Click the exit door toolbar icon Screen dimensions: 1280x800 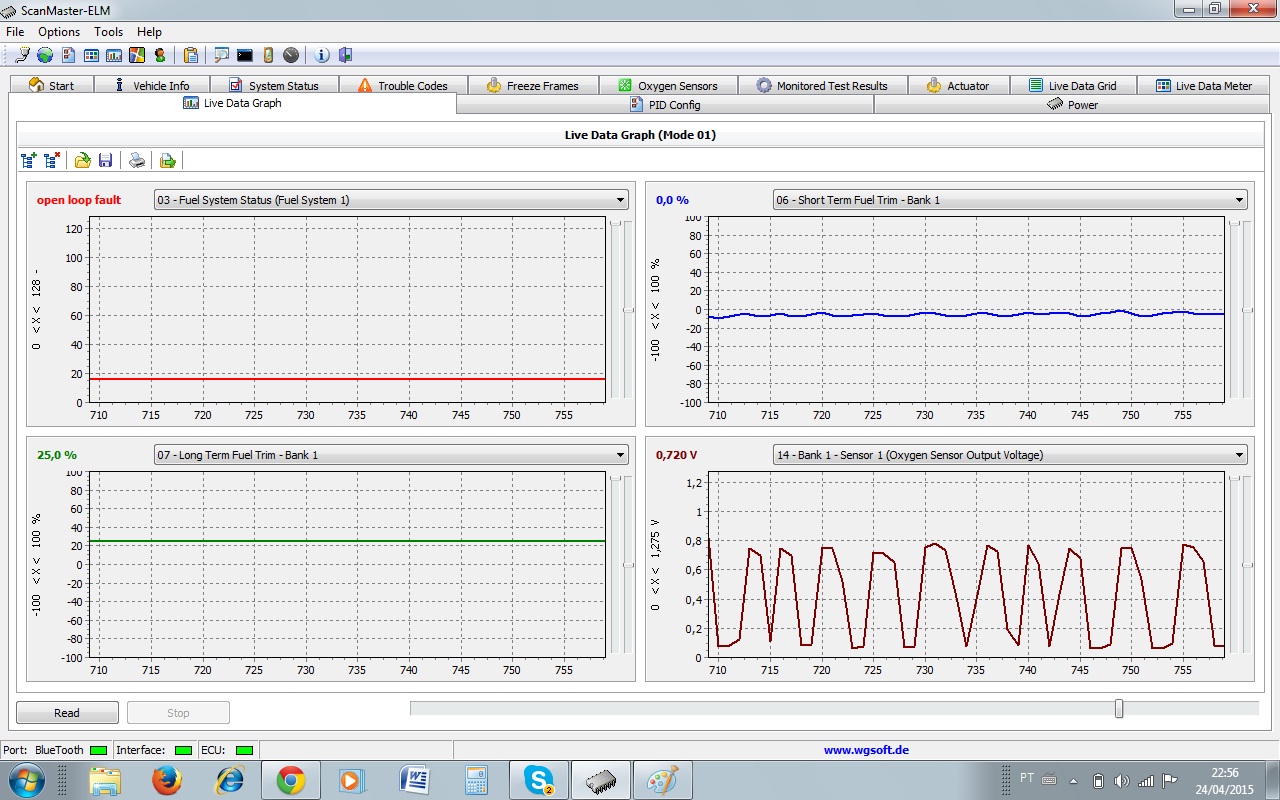(345, 55)
